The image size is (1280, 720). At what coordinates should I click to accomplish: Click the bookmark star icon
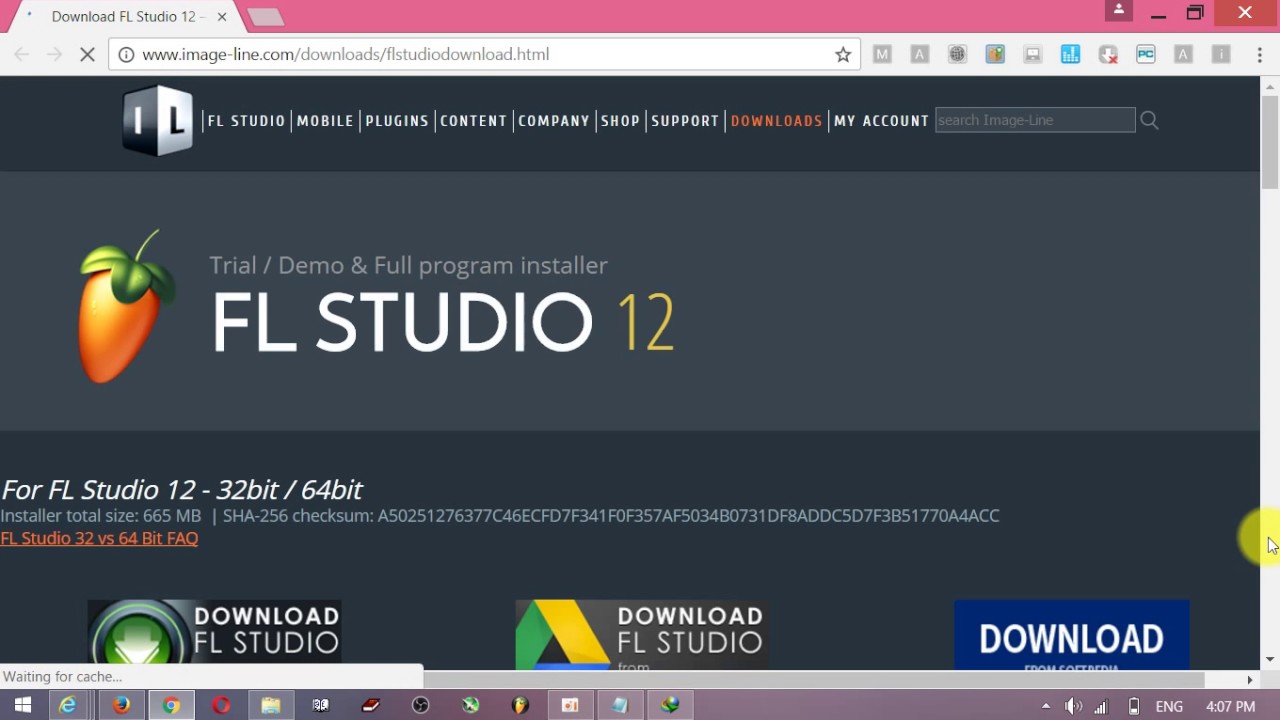click(x=843, y=55)
